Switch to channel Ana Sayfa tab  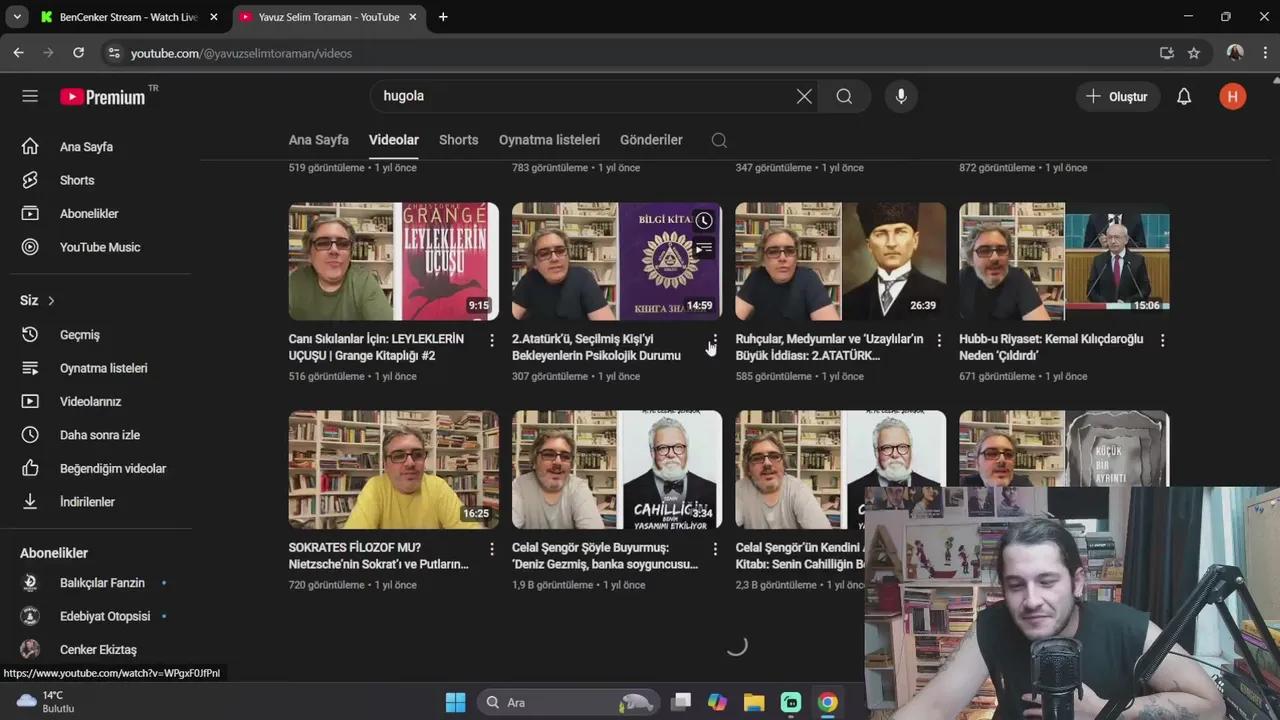(x=318, y=140)
